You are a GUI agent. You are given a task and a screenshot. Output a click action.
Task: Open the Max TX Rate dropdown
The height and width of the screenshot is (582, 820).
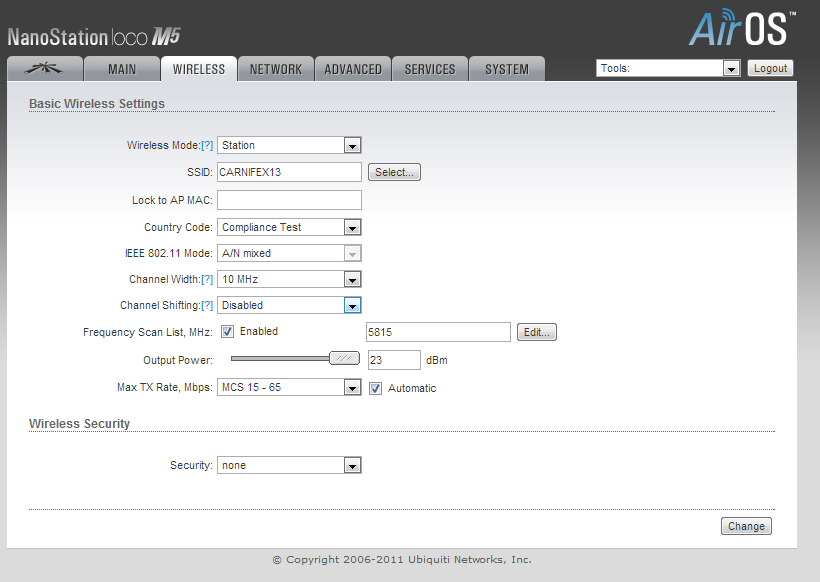(289, 387)
